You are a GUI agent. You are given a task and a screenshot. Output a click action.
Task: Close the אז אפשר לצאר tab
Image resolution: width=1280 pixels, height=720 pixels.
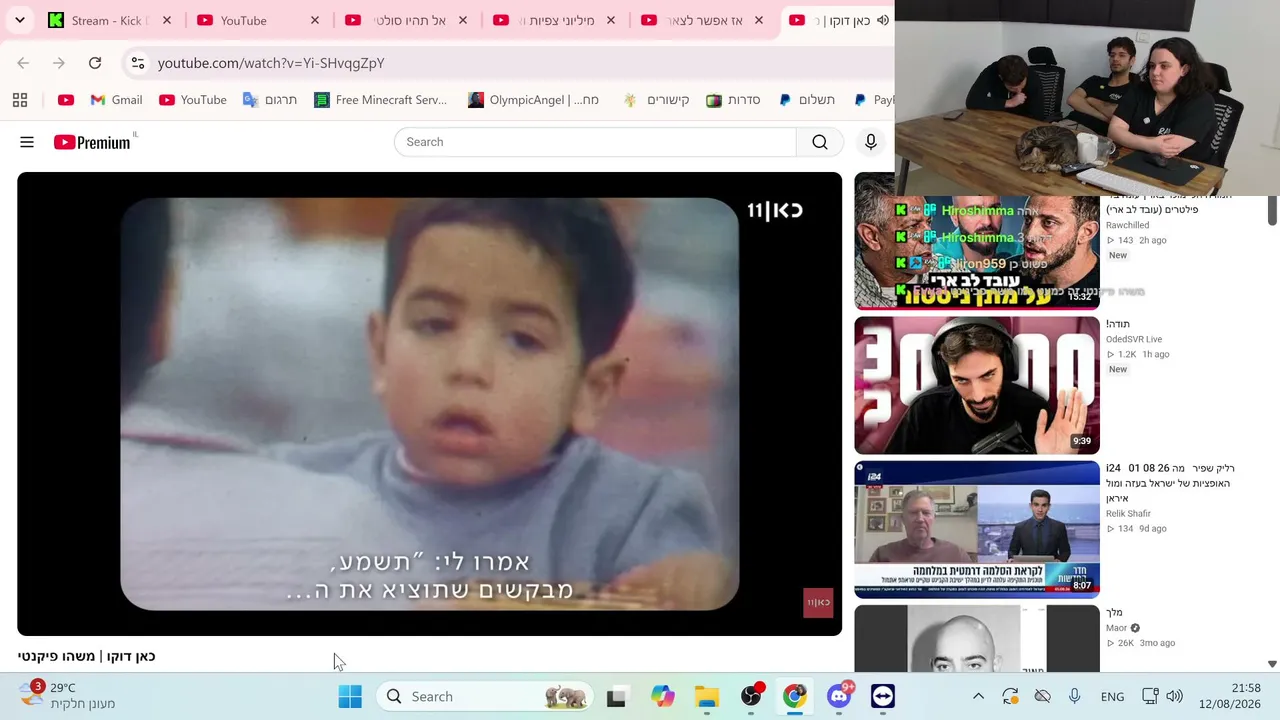pos(759,20)
